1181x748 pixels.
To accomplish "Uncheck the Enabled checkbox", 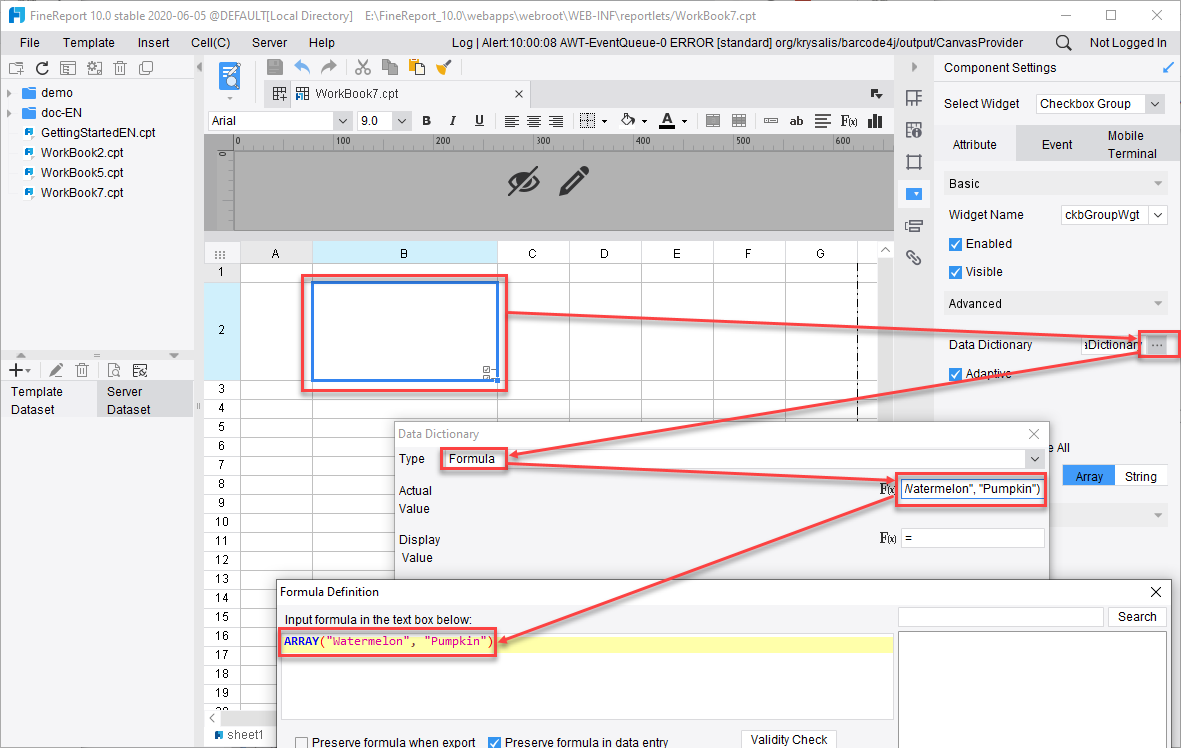I will pos(955,244).
